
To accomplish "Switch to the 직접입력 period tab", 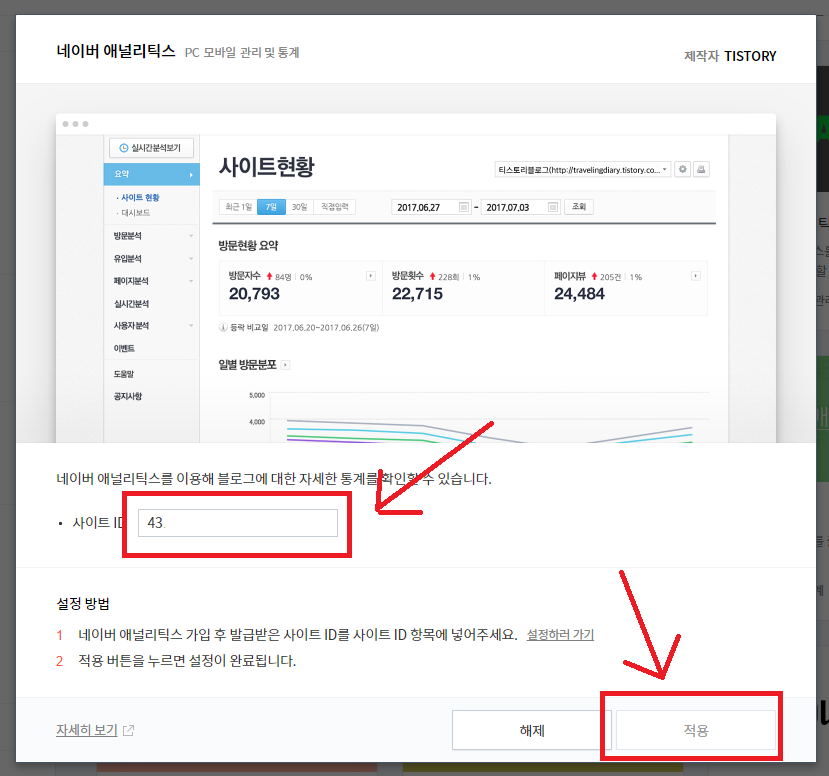I will (334, 207).
